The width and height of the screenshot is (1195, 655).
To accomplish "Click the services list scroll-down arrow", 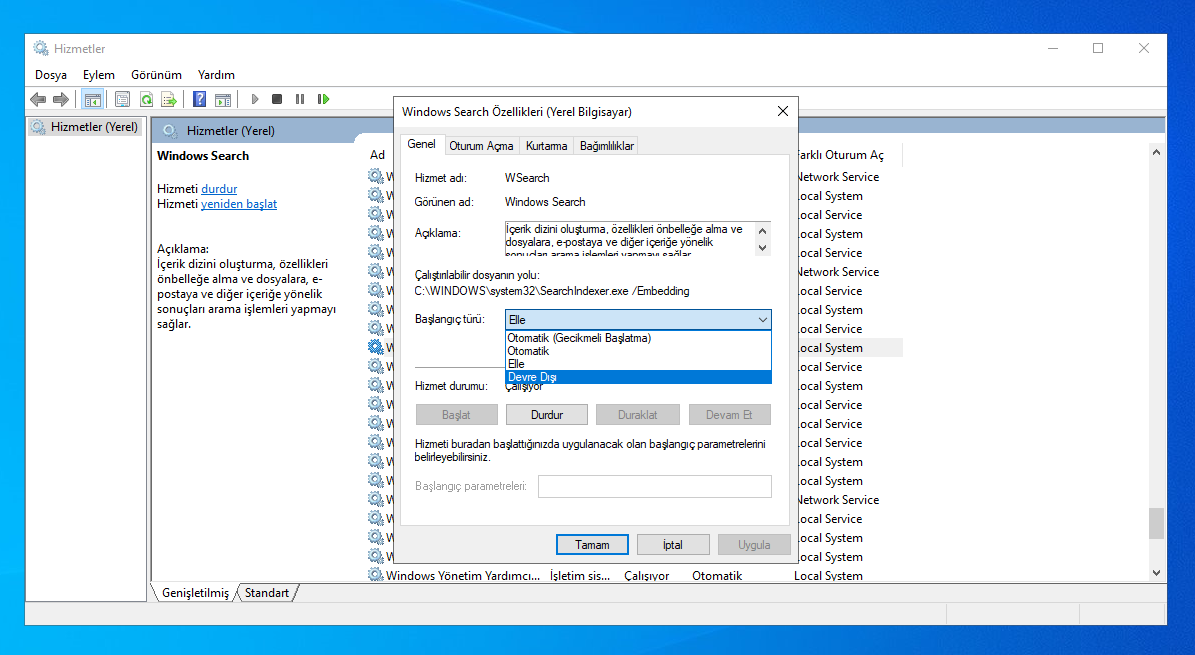I will pos(1156,573).
